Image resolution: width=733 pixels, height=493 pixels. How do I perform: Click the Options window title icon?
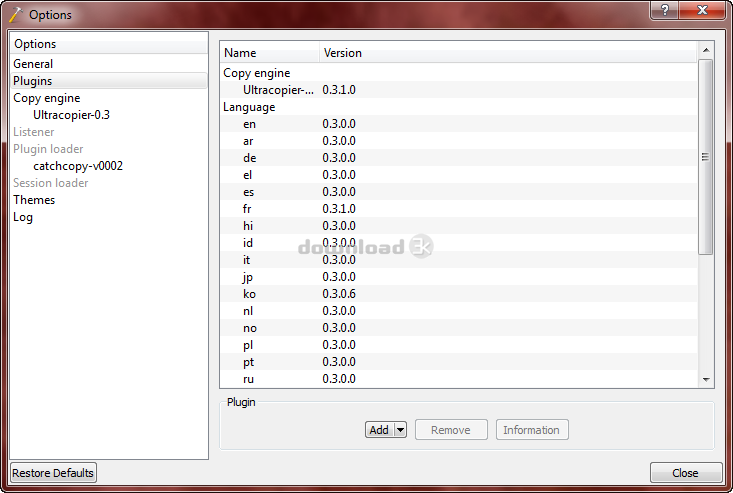click(x=15, y=15)
